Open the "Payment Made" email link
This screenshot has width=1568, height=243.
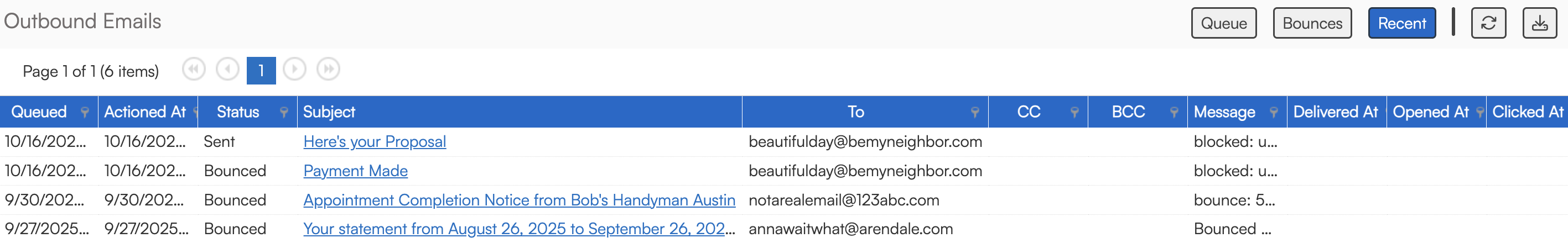coord(355,171)
